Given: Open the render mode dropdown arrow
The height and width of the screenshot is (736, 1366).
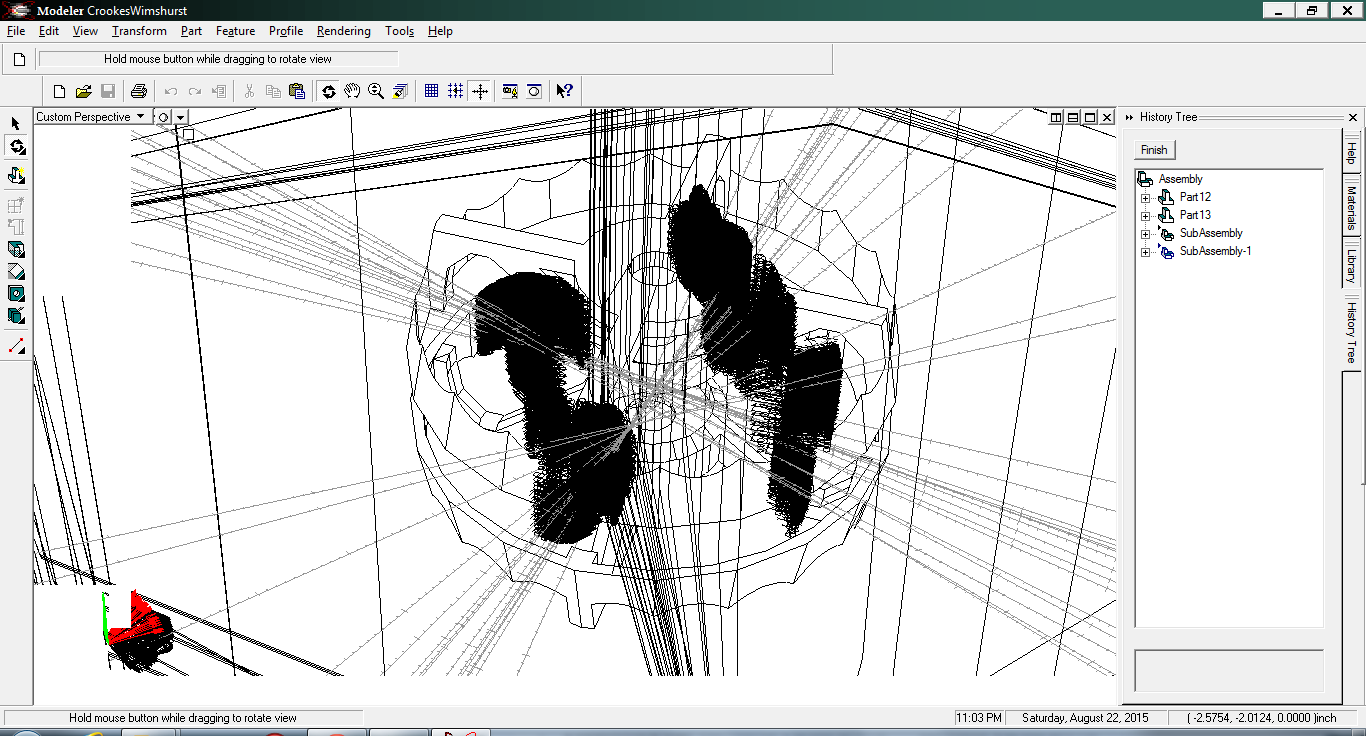Looking at the screenshot, I should click(180, 117).
